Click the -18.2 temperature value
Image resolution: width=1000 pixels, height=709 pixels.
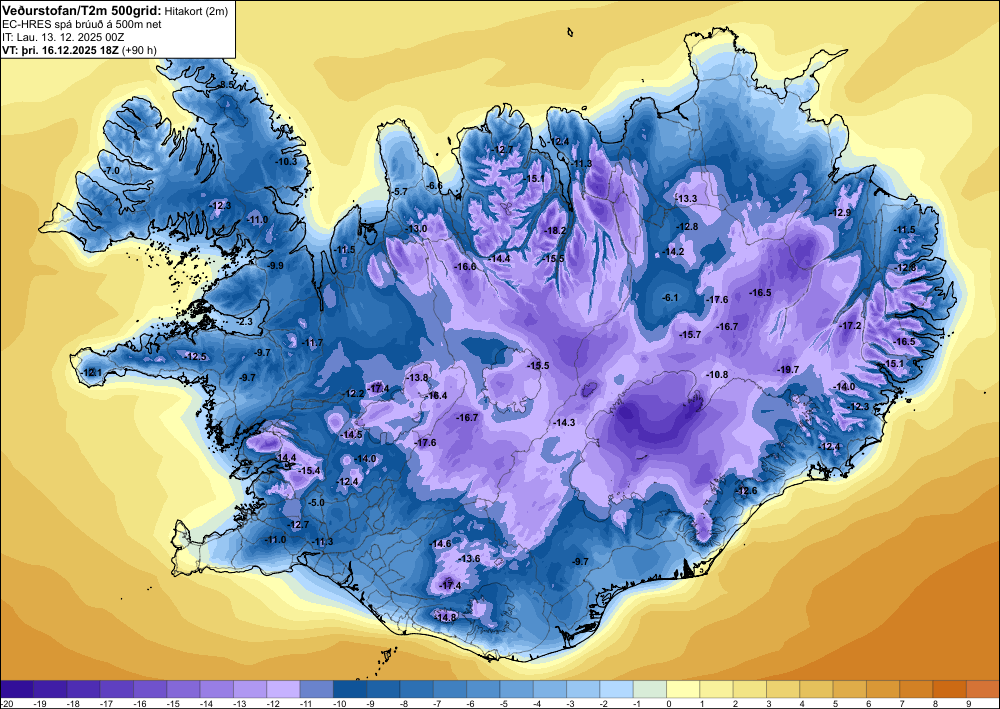[x=555, y=230]
